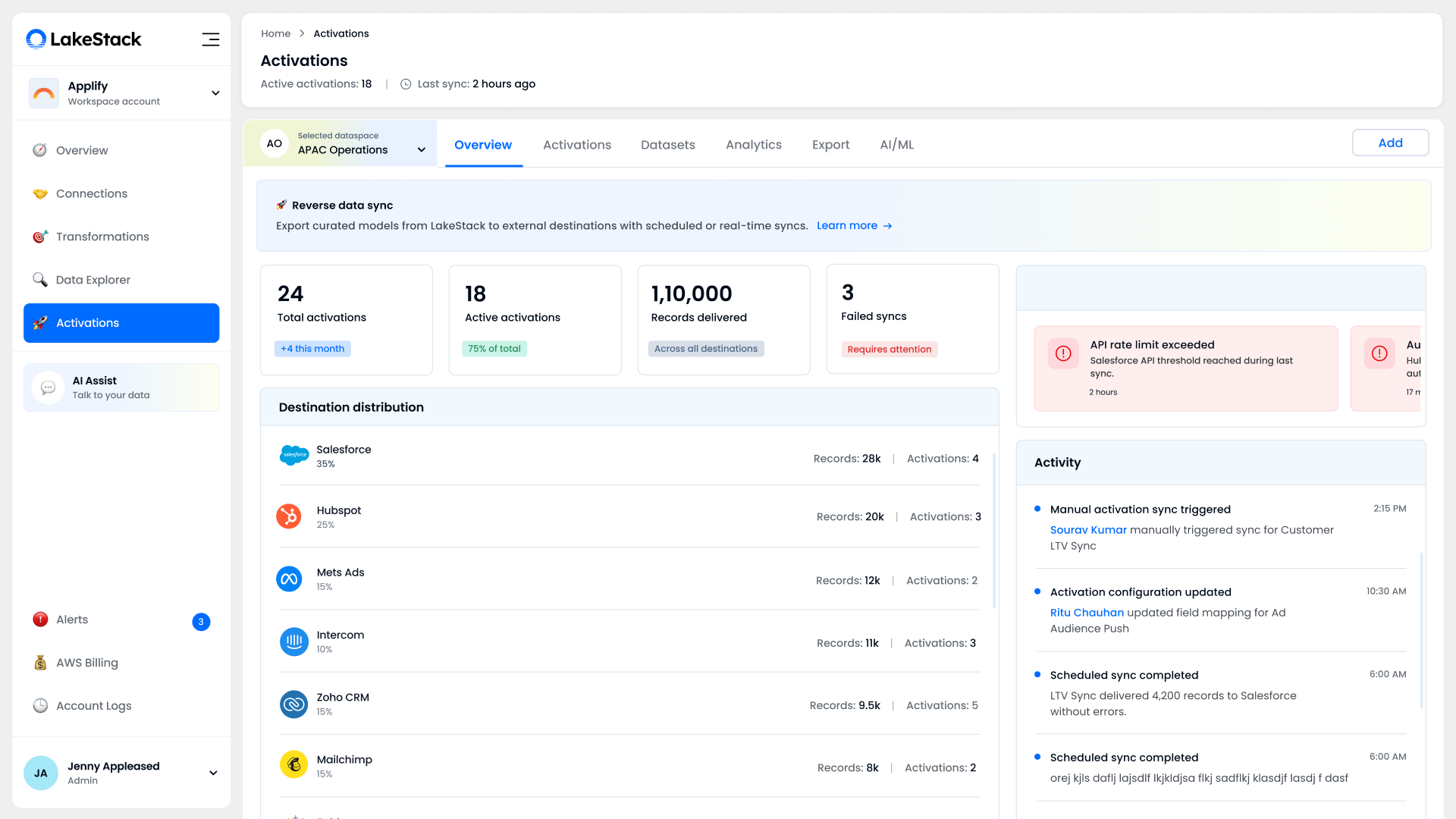Open AWS Billing via its money bag icon

(x=40, y=663)
